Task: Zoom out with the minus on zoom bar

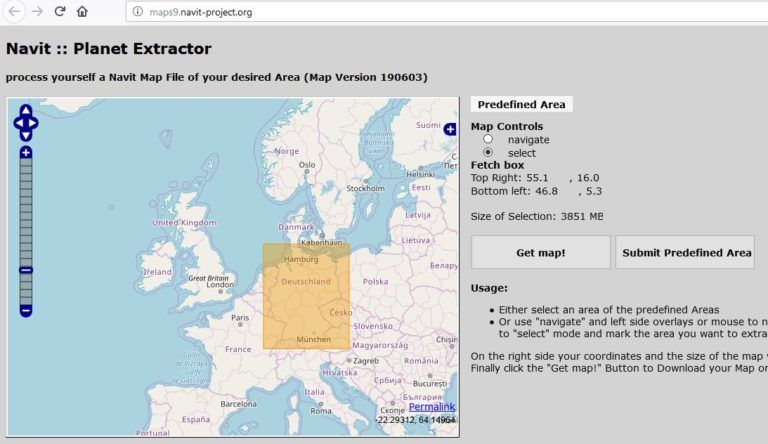Action: [26, 311]
